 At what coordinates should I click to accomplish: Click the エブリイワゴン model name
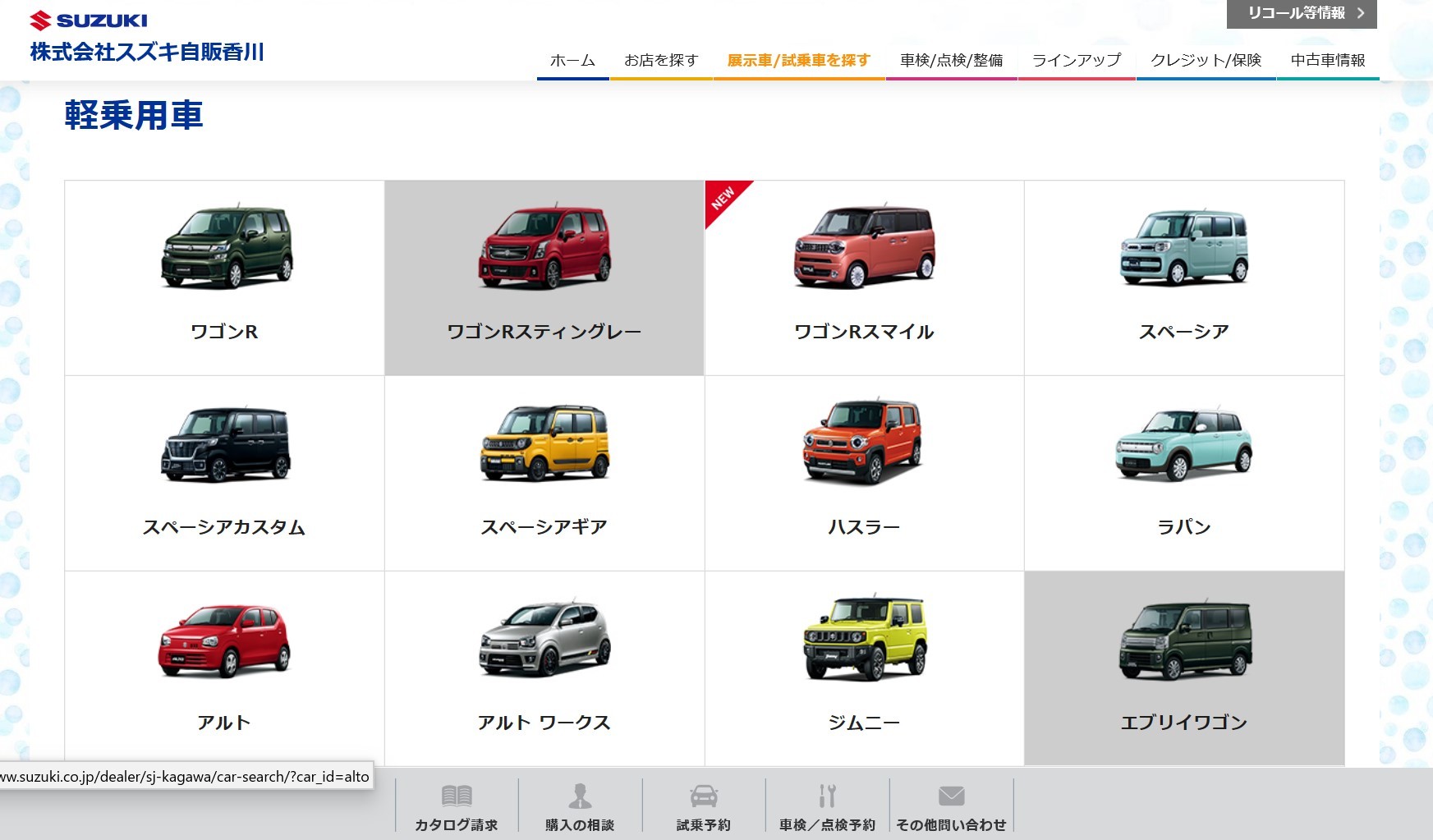[x=1184, y=723]
